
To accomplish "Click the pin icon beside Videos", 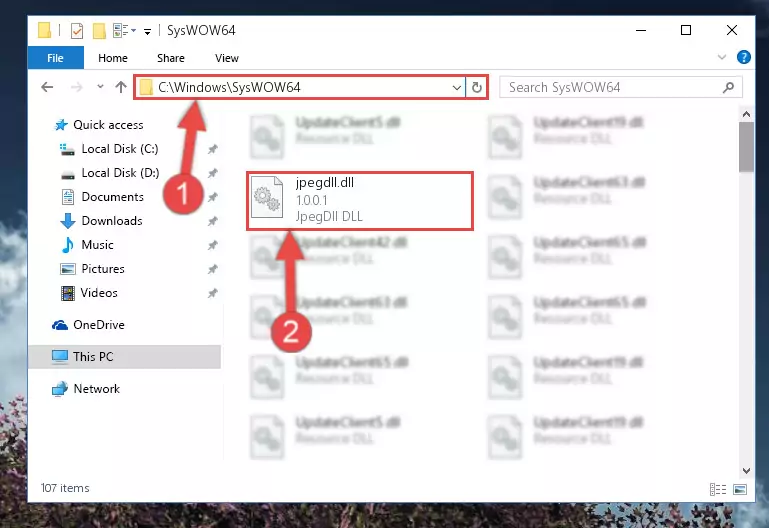I will [212, 293].
